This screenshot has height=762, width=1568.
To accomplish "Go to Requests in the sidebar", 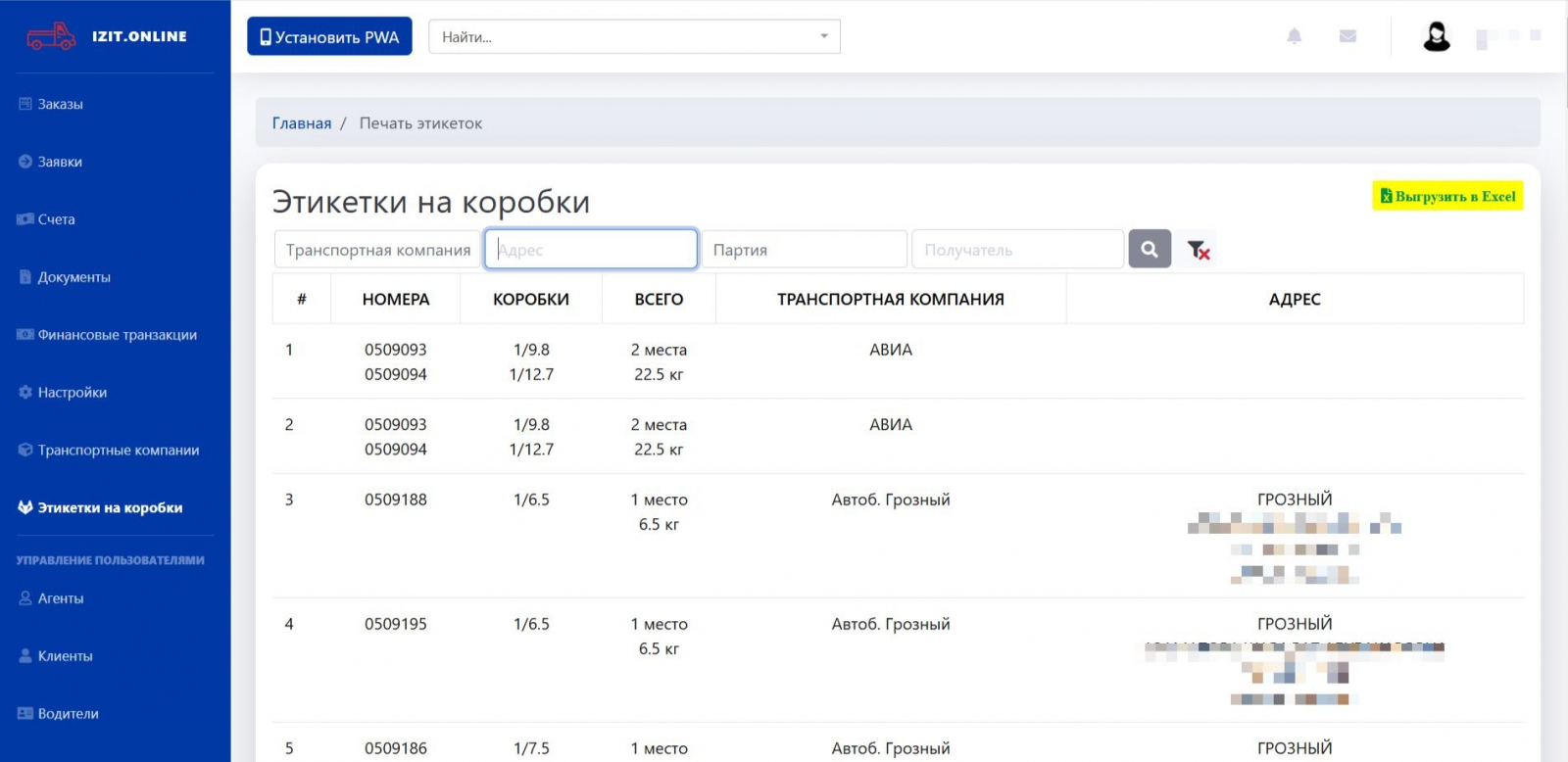I will [60, 162].
